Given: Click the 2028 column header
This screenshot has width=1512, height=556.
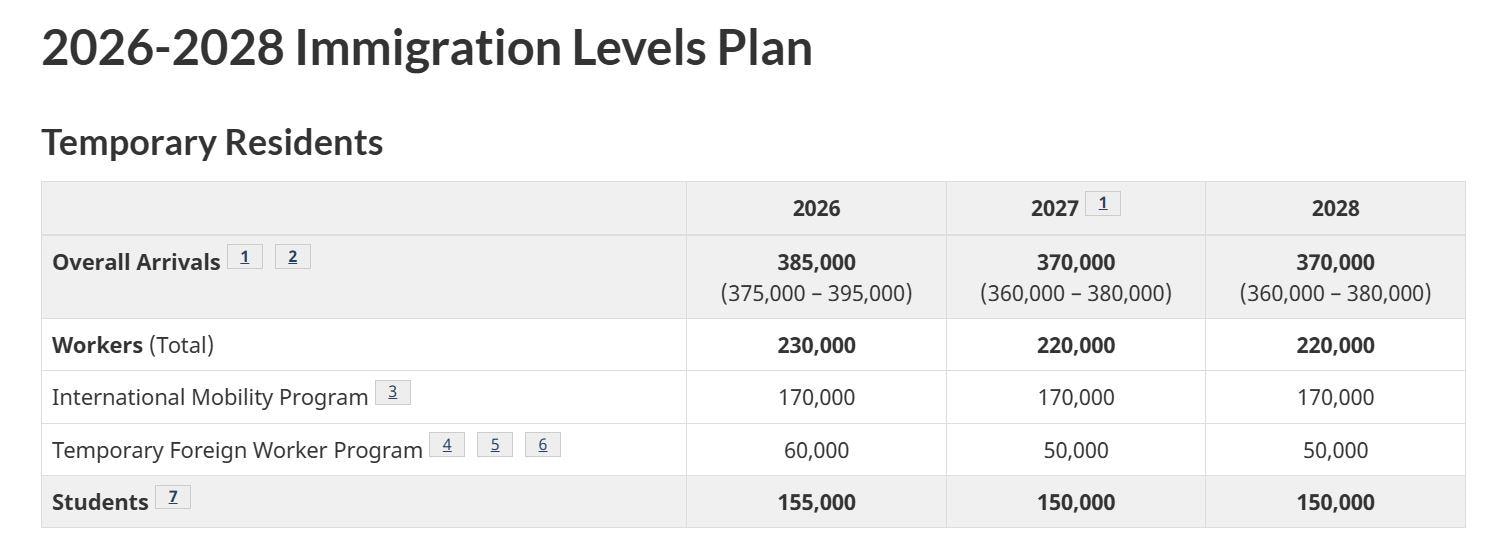Looking at the screenshot, I should pos(1335,209).
